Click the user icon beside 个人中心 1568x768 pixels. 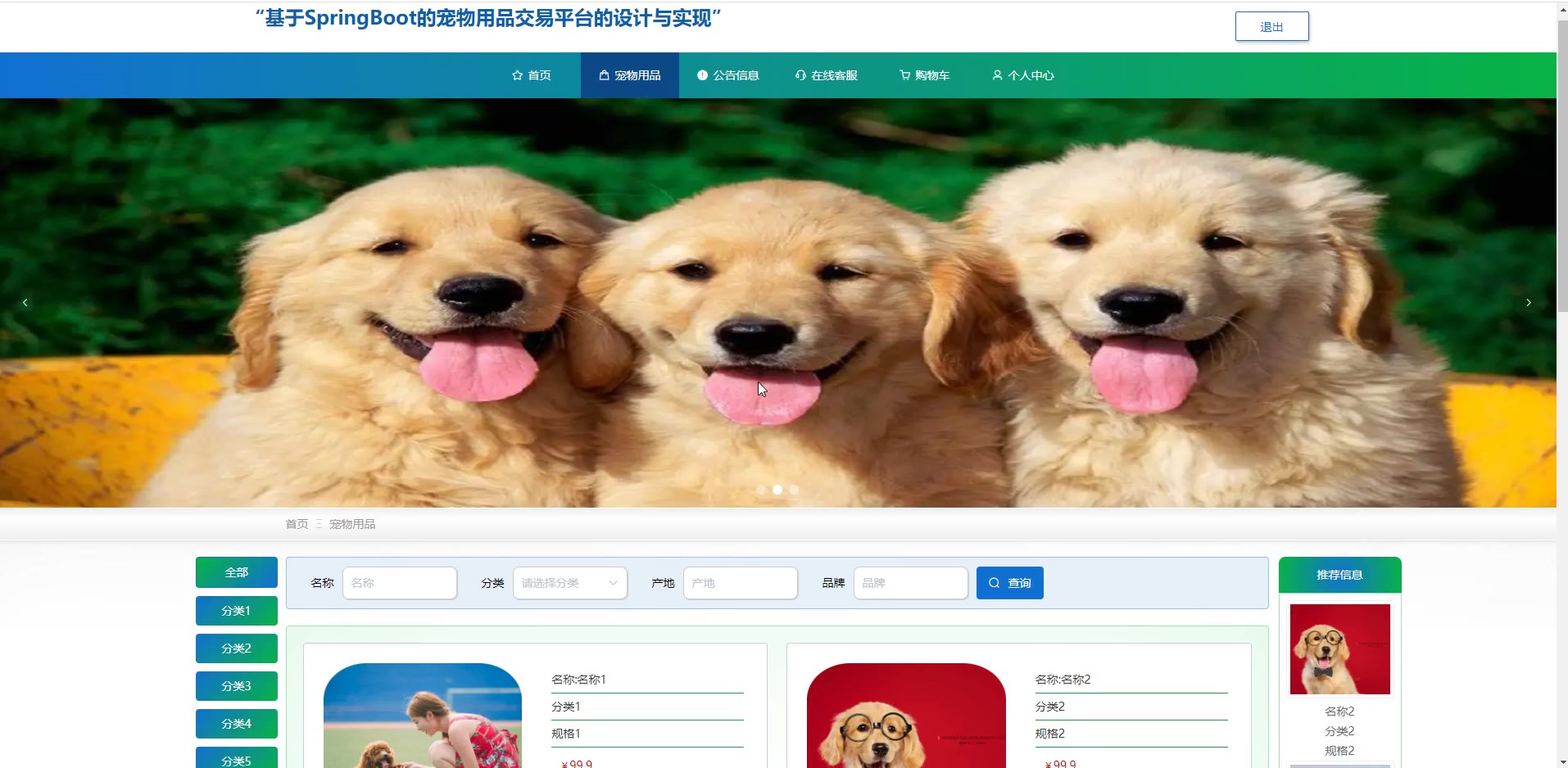pyautogui.click(x=997, y=75)
